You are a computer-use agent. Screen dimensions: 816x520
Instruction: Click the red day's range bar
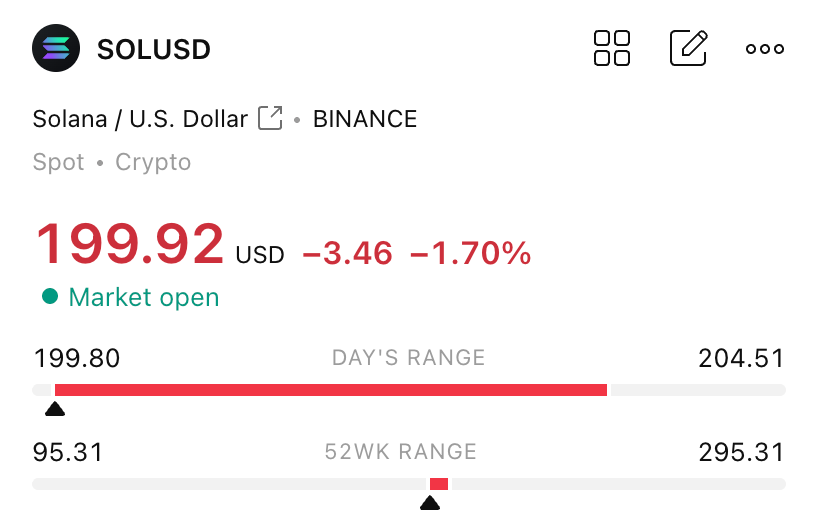point(331,390)
